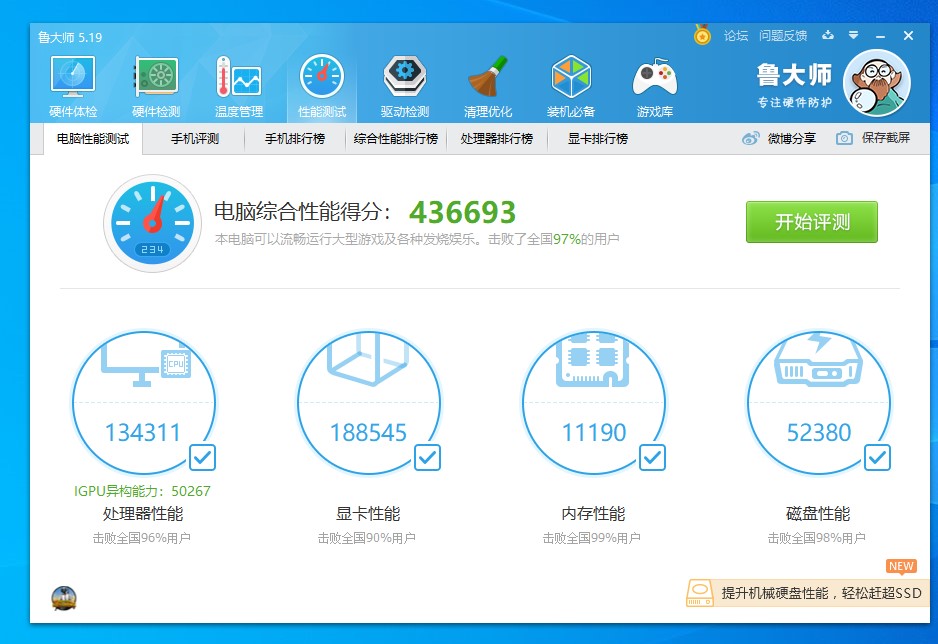This screenshot has height=644, width=938.
Task: Select the 硬件检测 hardware detection icon
Action: pos(155,84)
